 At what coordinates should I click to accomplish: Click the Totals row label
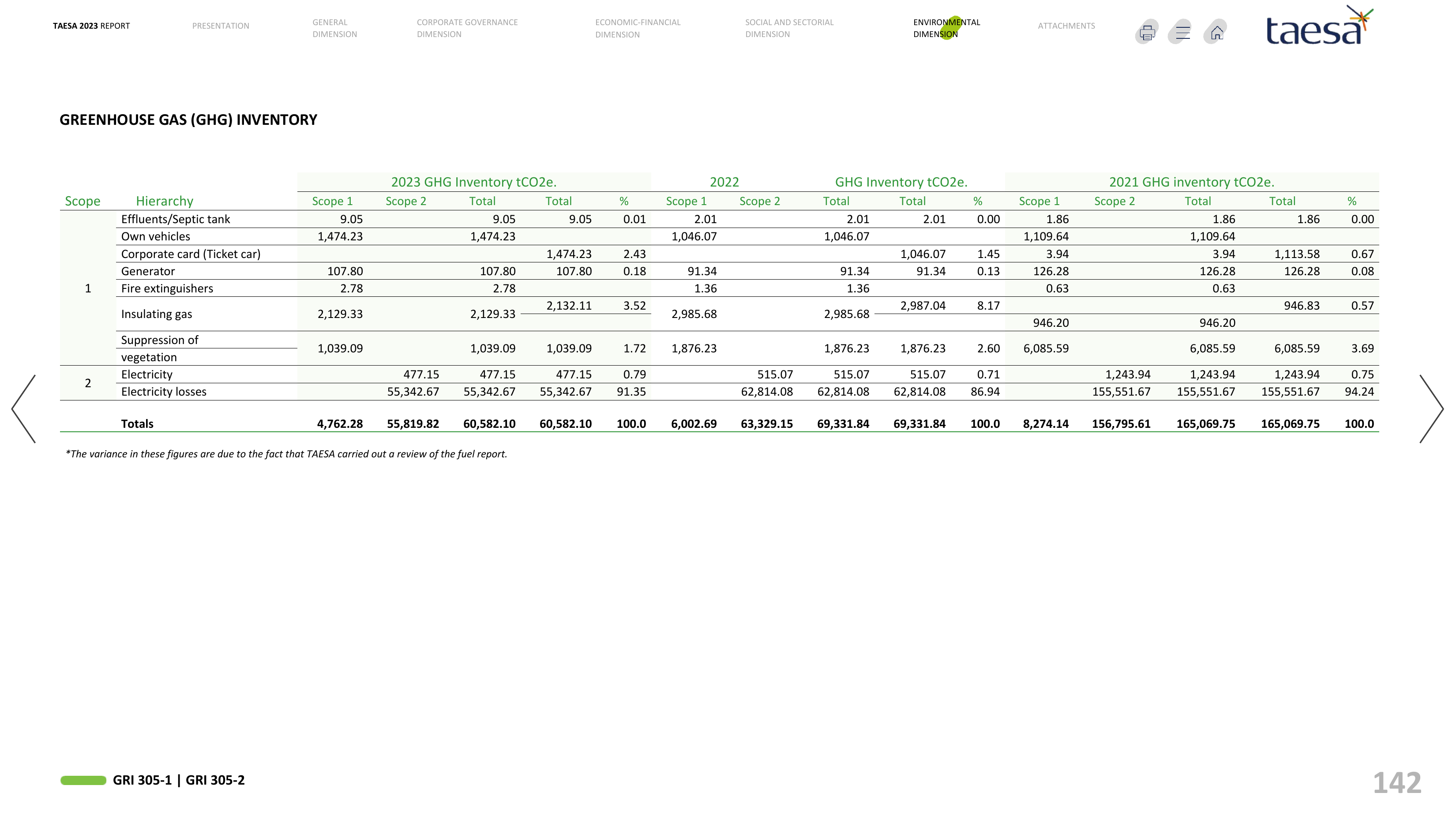click(x=137, y=424)
